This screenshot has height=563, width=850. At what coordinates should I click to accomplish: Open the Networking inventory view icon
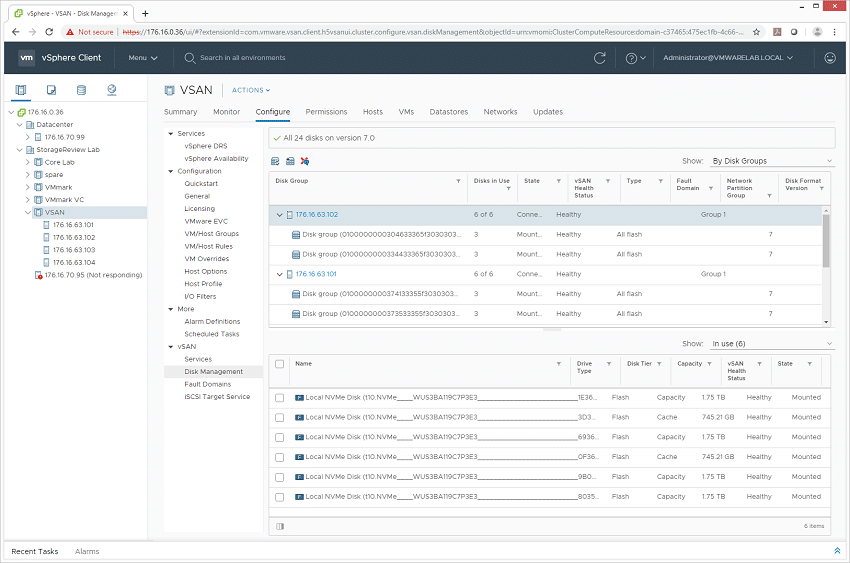tap(112, 90)
